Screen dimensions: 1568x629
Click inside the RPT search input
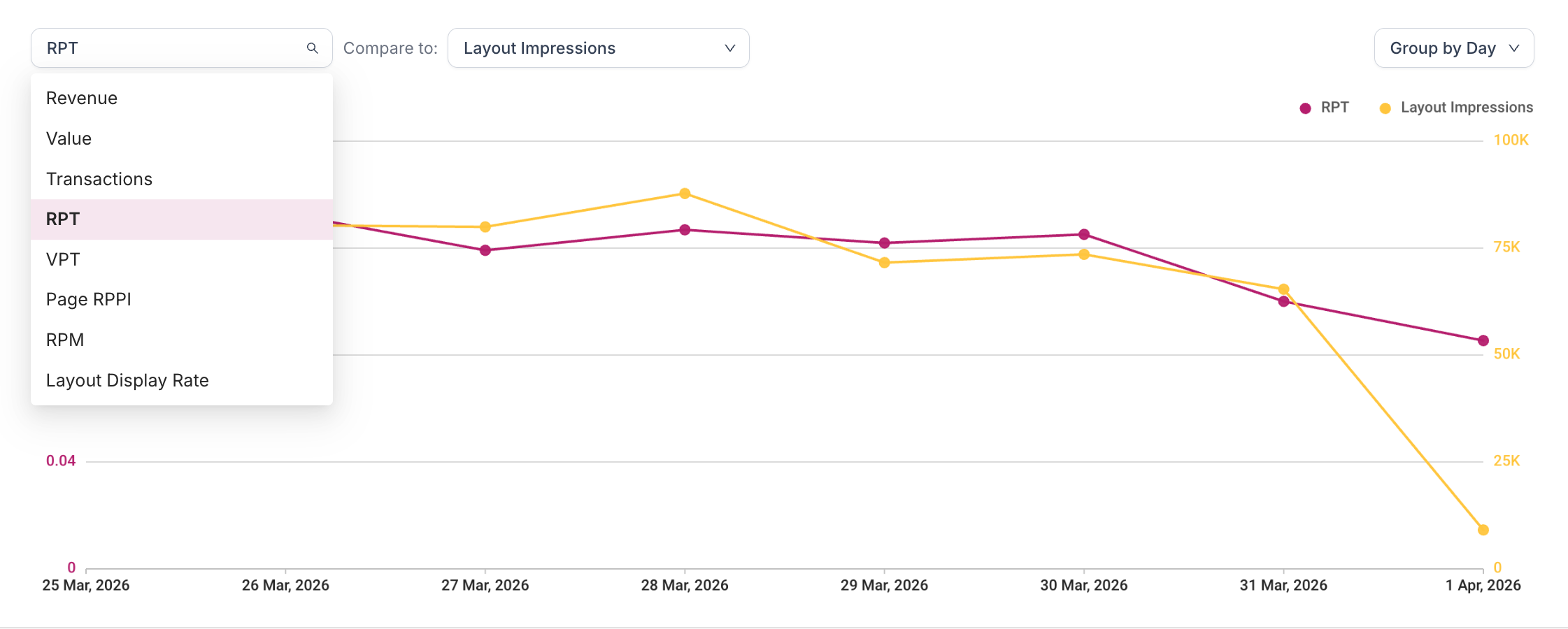(161, 48)
